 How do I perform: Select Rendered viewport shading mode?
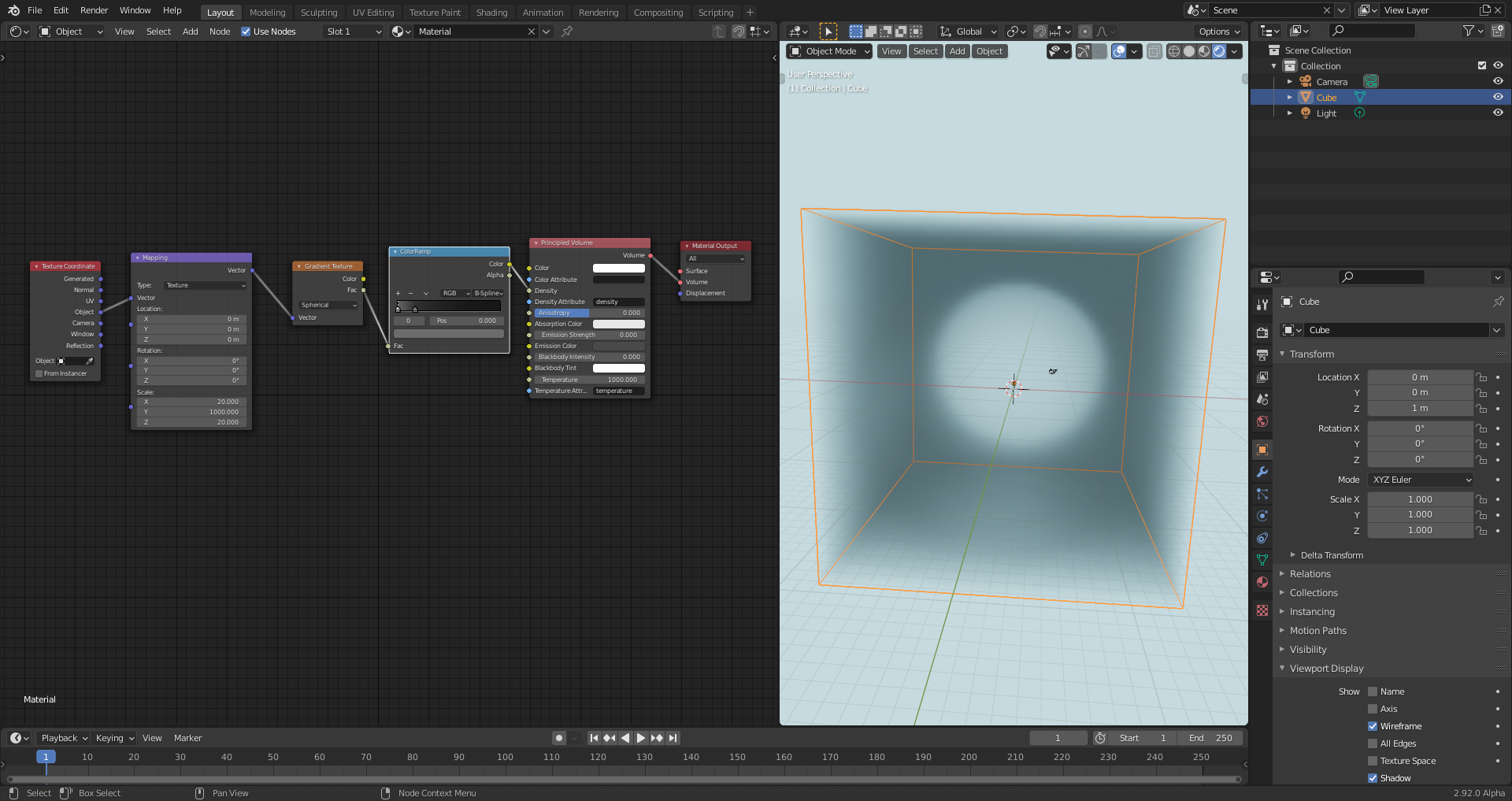(1219, 50)
